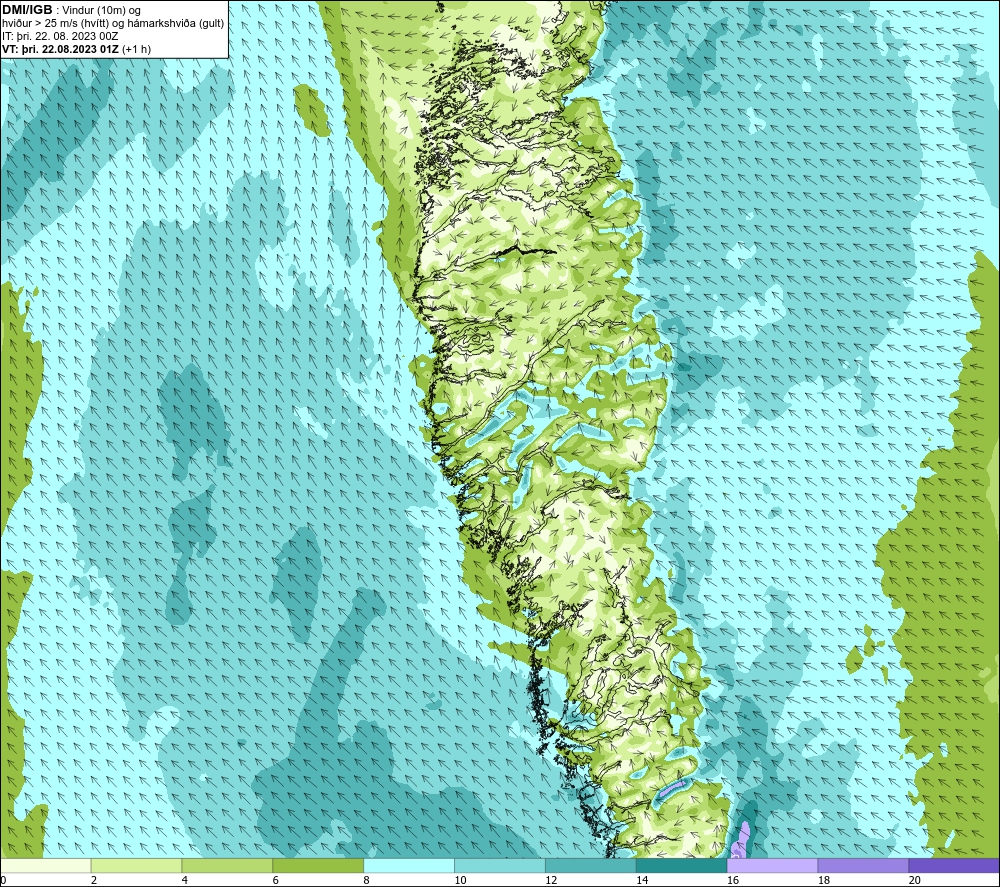Click the scale label "8"
This screenshot has width=1000, height=887.
[367, 880]
